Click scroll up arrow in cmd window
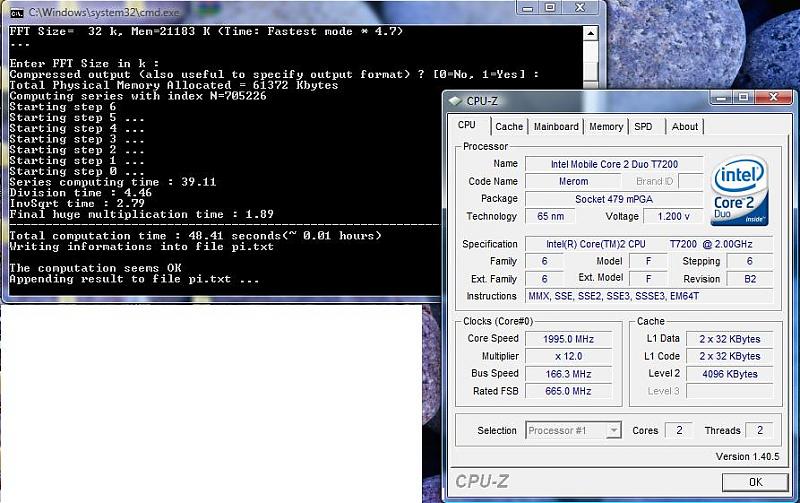Screen dimensions: 800x503 (x=590, y=34)
